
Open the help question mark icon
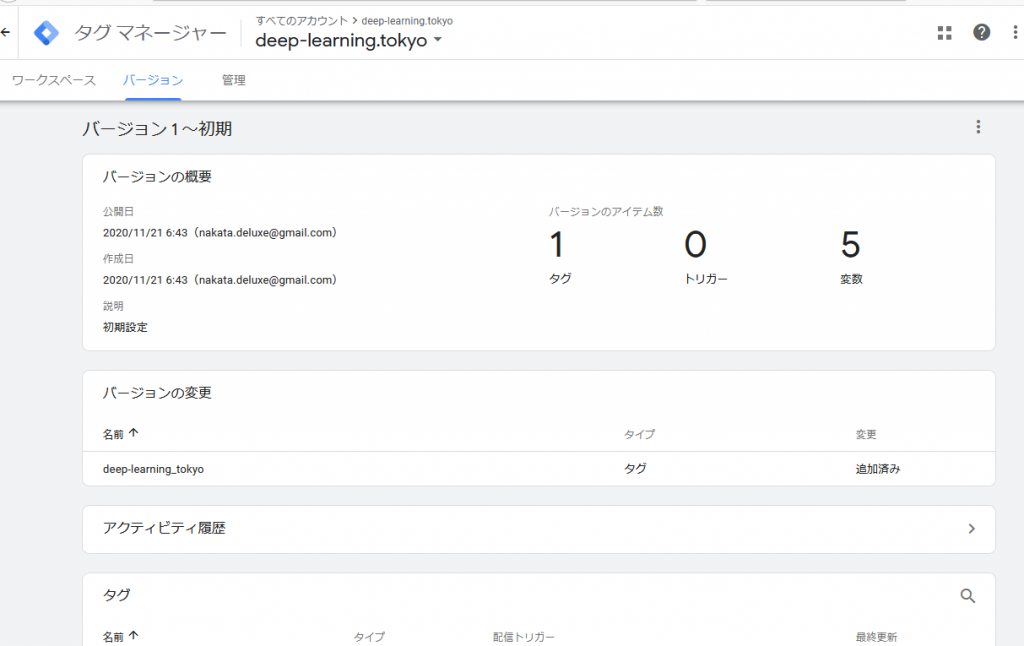coord(981,32)
